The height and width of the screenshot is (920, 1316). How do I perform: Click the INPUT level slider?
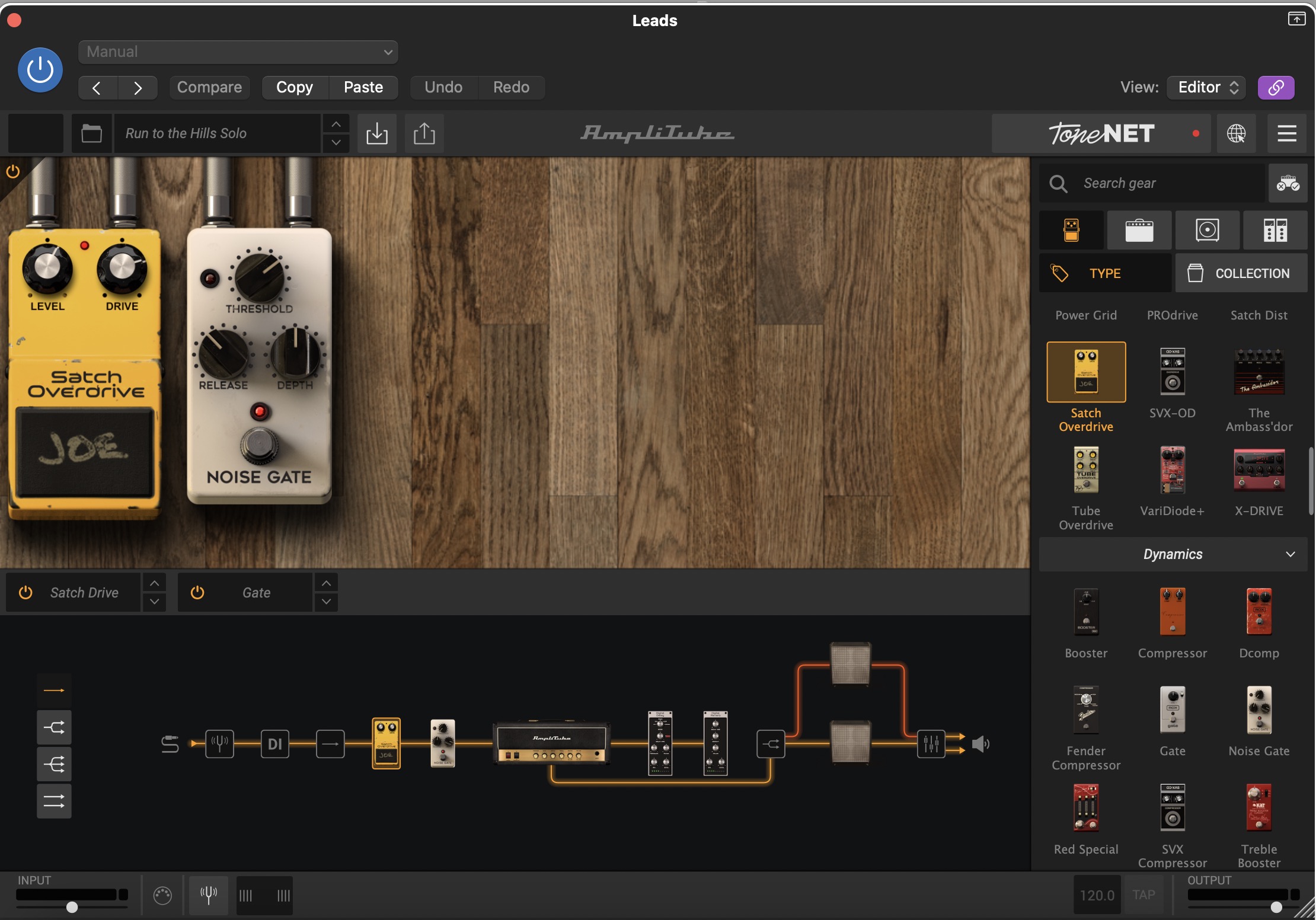72,908
